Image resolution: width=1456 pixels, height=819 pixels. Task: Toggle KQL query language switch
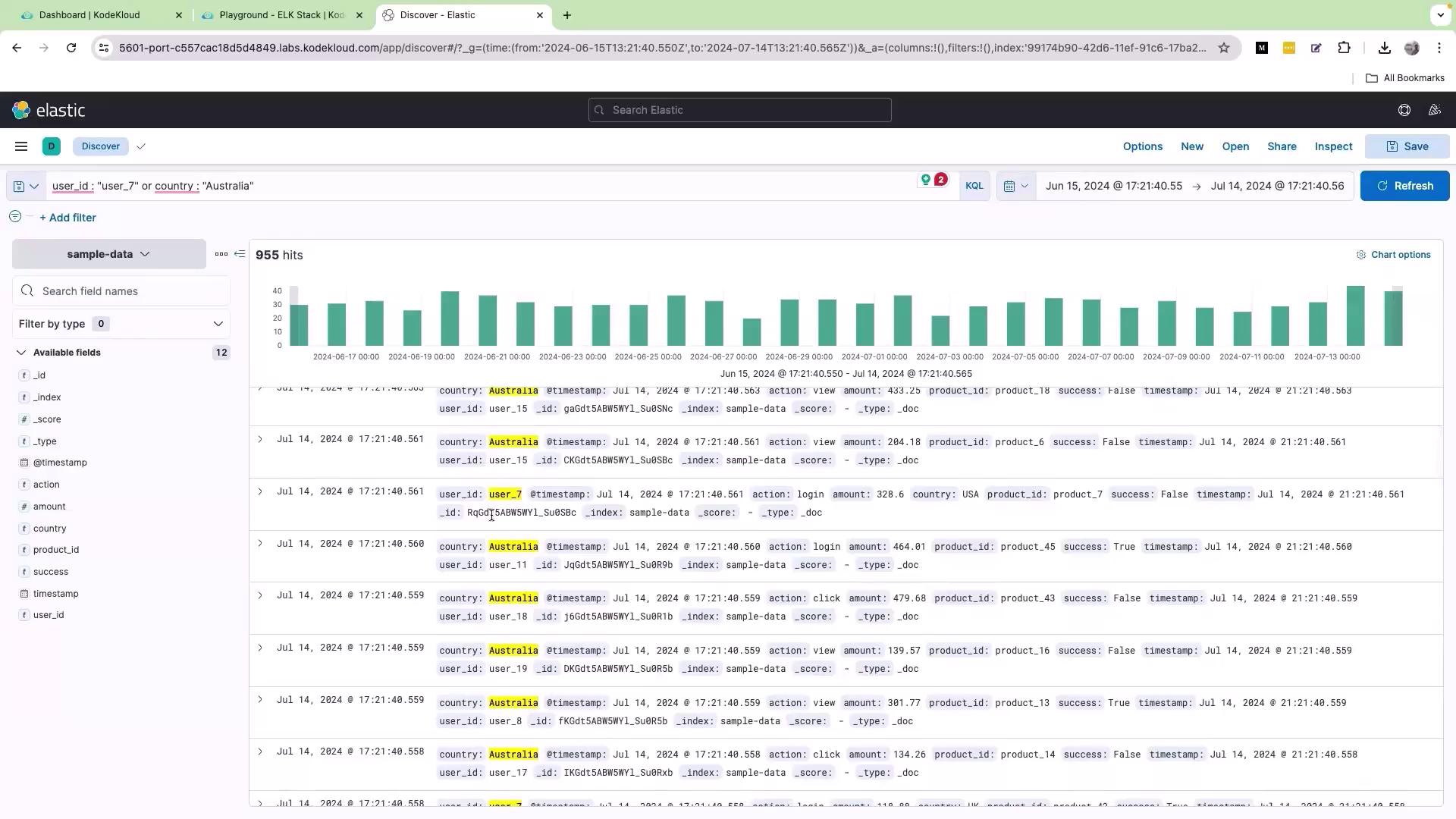click(x=974, y=186)
